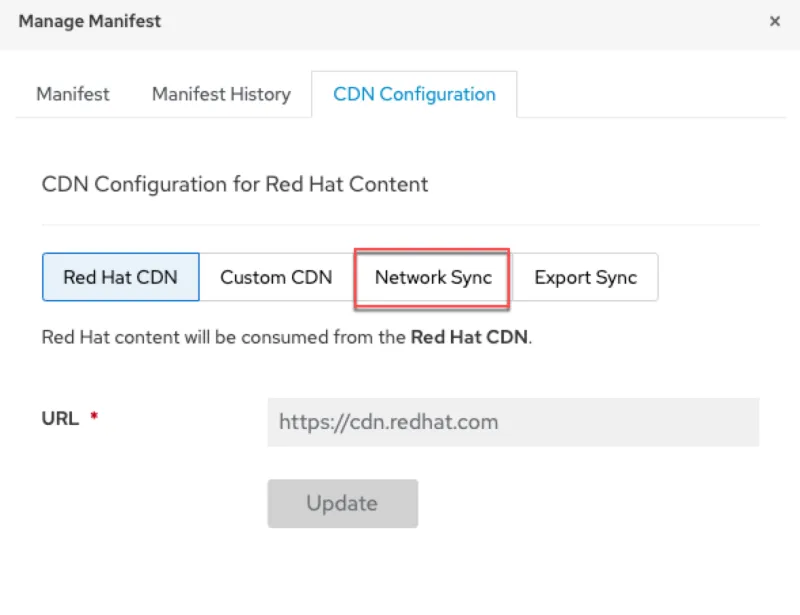Image resolution: width=800 pixels, height=615 pixels.
Task: Close the Manage Manifest dialog
Action: [775, 20]
